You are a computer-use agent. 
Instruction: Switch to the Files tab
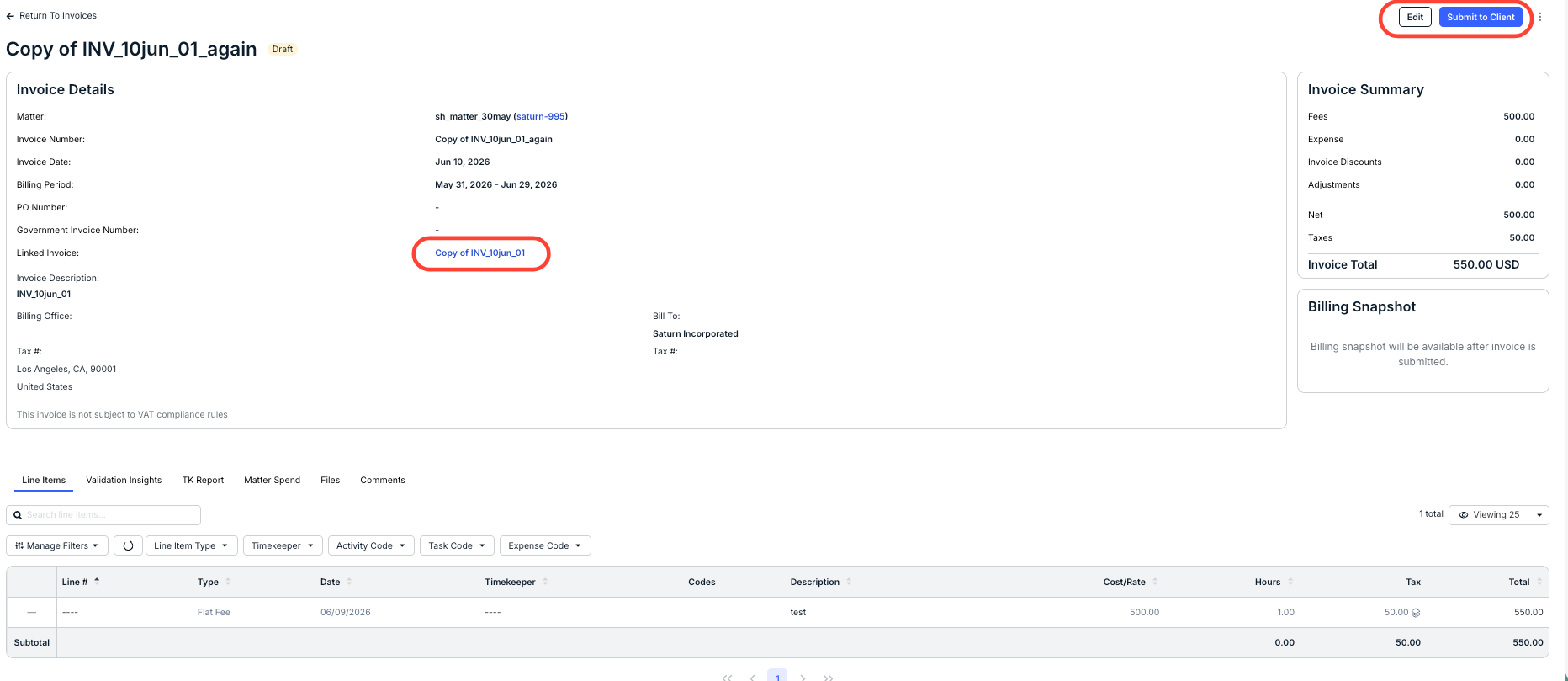(330, 480)
